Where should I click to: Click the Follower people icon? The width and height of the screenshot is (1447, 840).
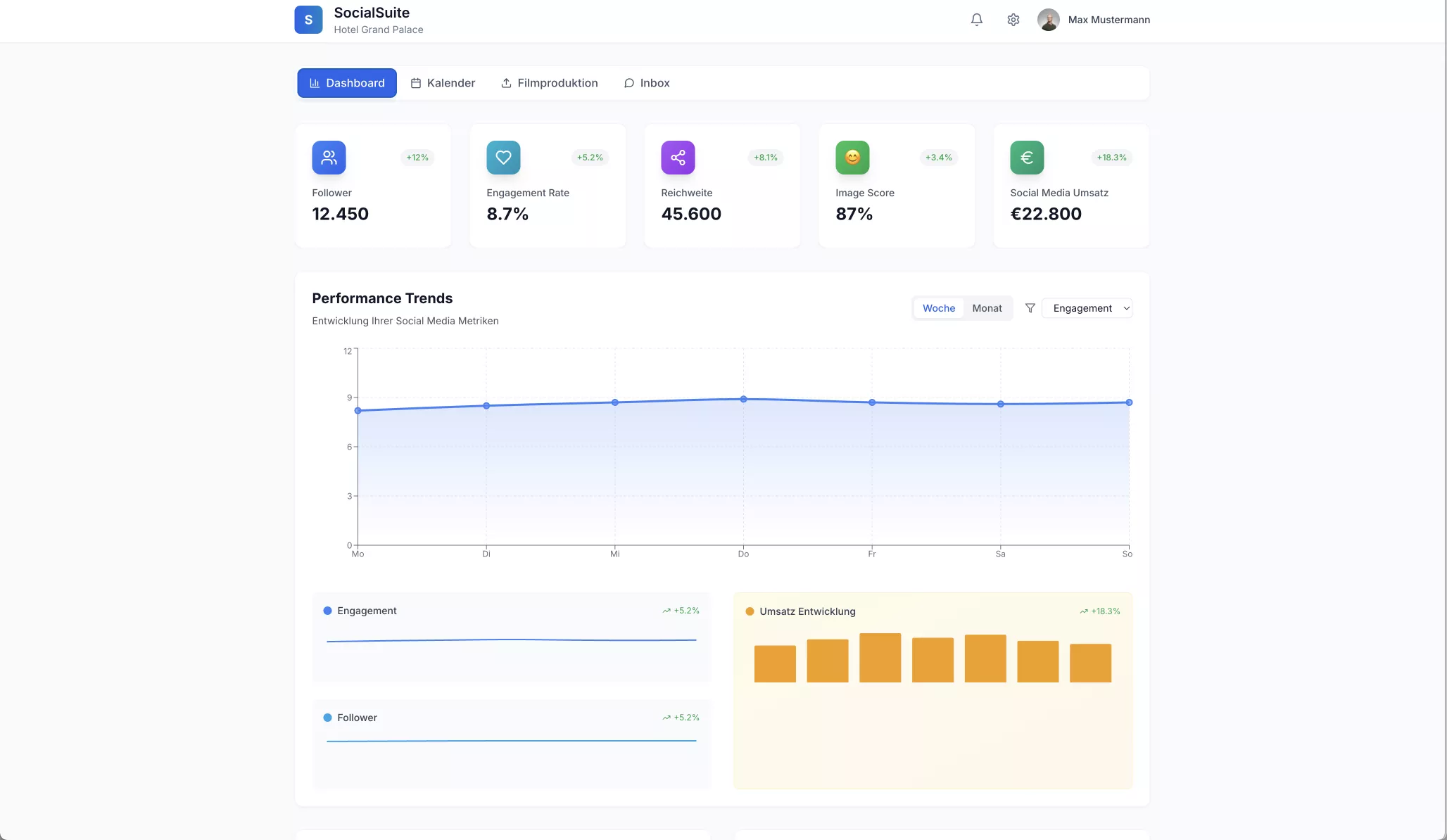(329, 158)
